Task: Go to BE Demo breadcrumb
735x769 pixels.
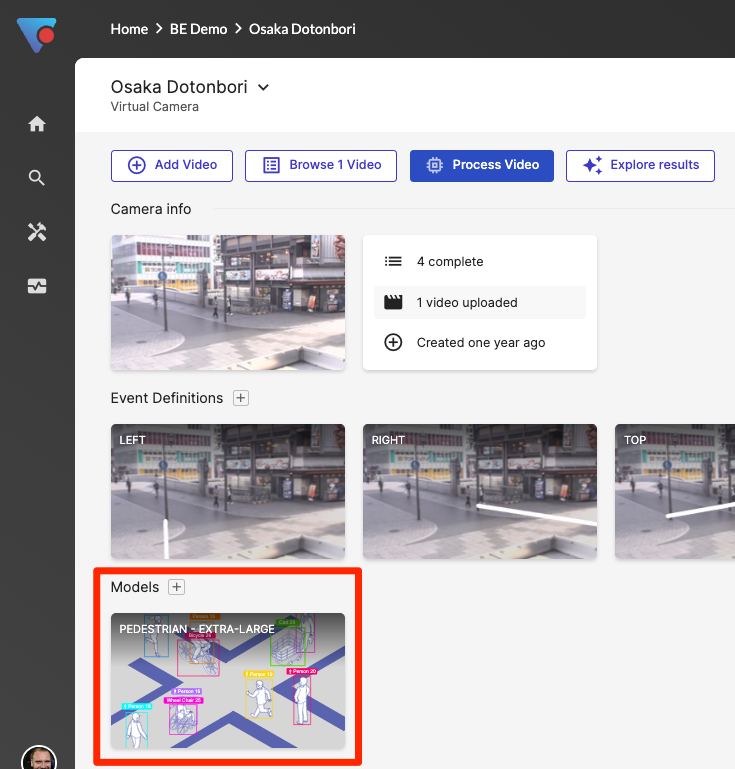Action: coord(199,29)
